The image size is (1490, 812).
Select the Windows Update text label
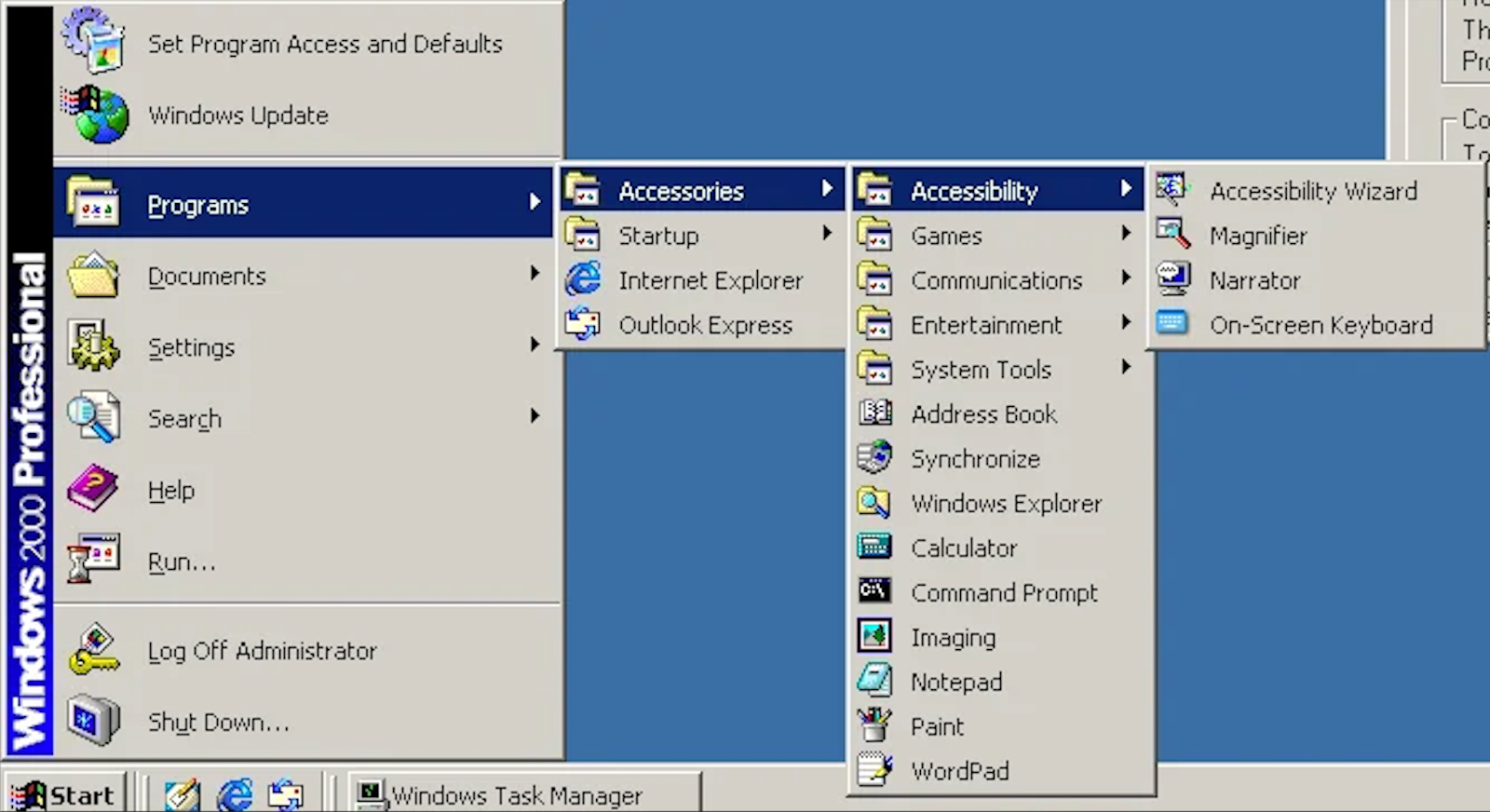click(x=238, y=115)
